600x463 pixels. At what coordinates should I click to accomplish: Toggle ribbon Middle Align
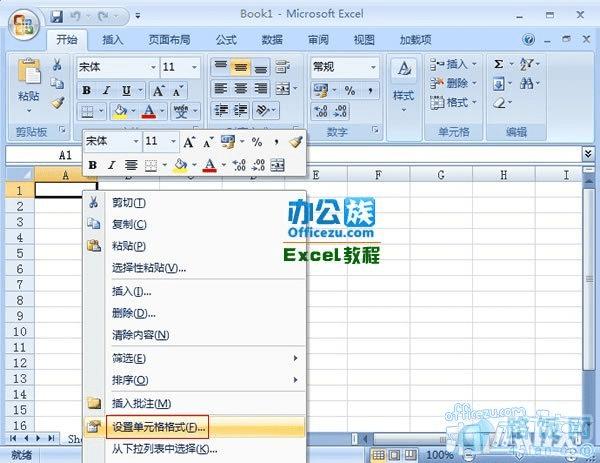240,67
